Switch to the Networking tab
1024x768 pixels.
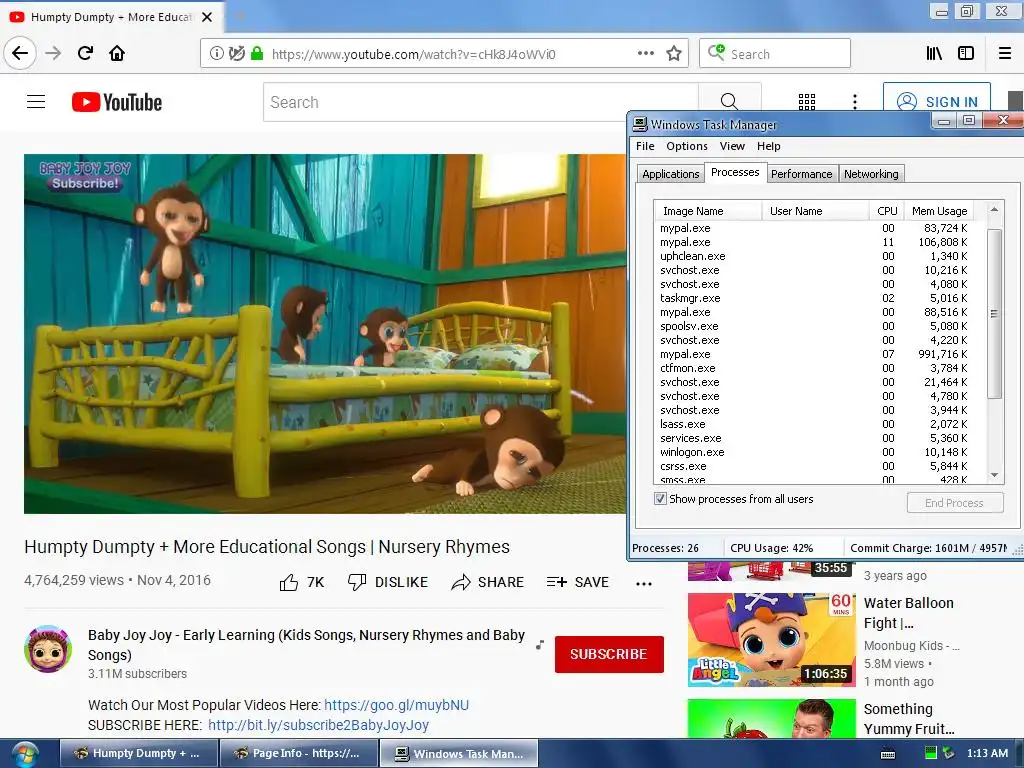coord(871,174)
